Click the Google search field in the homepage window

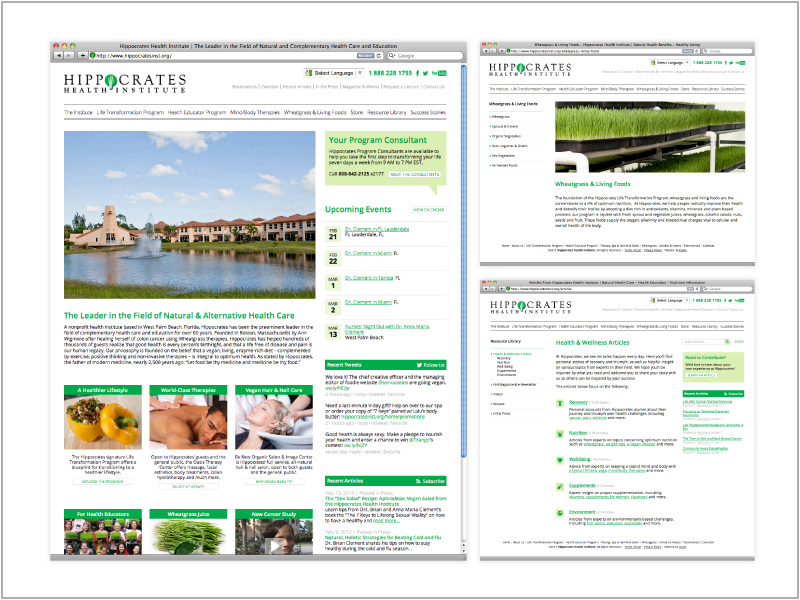point(424,55)
